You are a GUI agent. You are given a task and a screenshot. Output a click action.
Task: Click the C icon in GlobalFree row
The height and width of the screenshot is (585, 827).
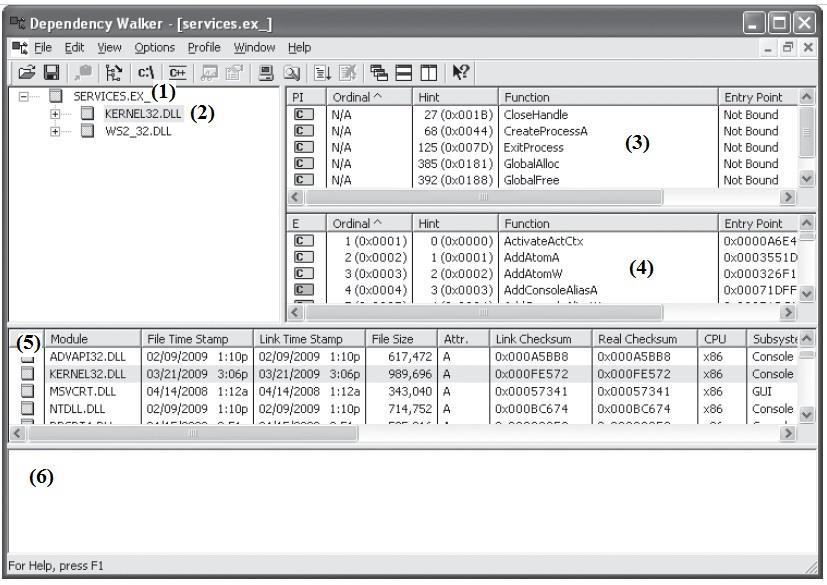click(x=304, y=180)
